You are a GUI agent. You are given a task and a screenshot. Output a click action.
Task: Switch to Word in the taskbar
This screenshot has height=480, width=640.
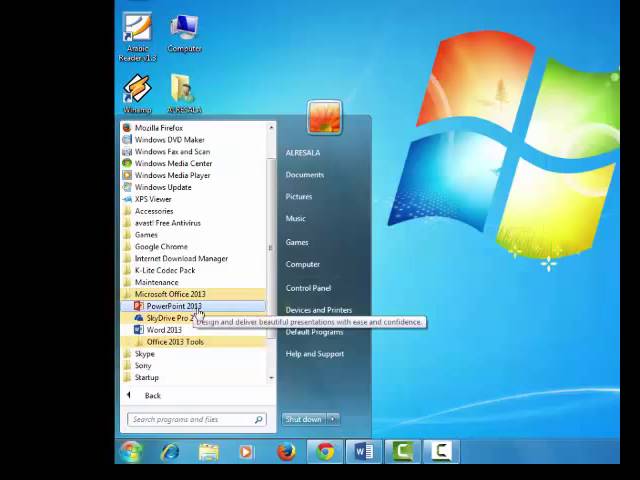pyautogui.click(x=364, y=452)
